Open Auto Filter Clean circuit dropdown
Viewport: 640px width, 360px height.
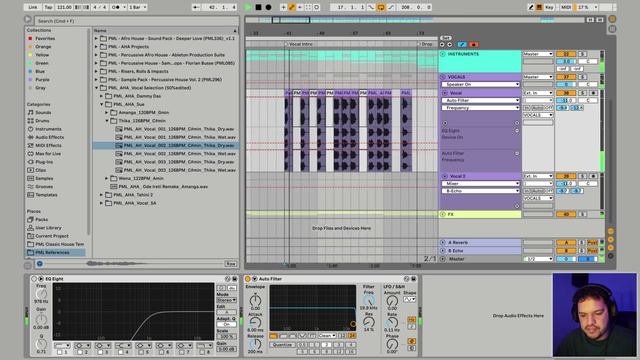(x=327, y=336)
